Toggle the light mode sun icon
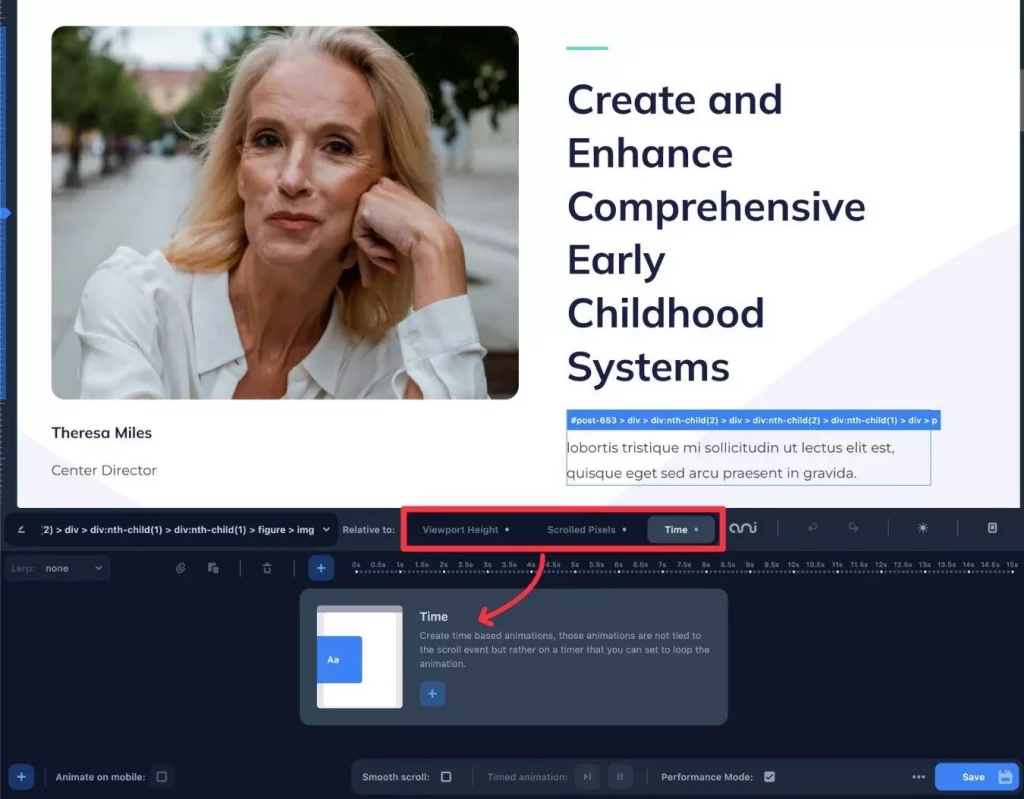Image resolution: width=1024 pixels, height=799 pixels. [x=922, y=528]
